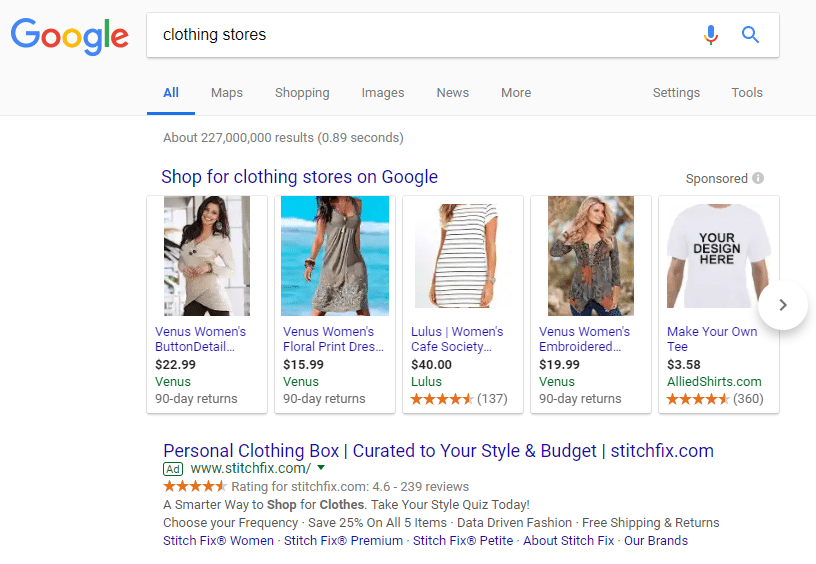The width and height of the screenshot is (816, 564).
Task: Click Lulus product star rating
Action: coord(442,398)
